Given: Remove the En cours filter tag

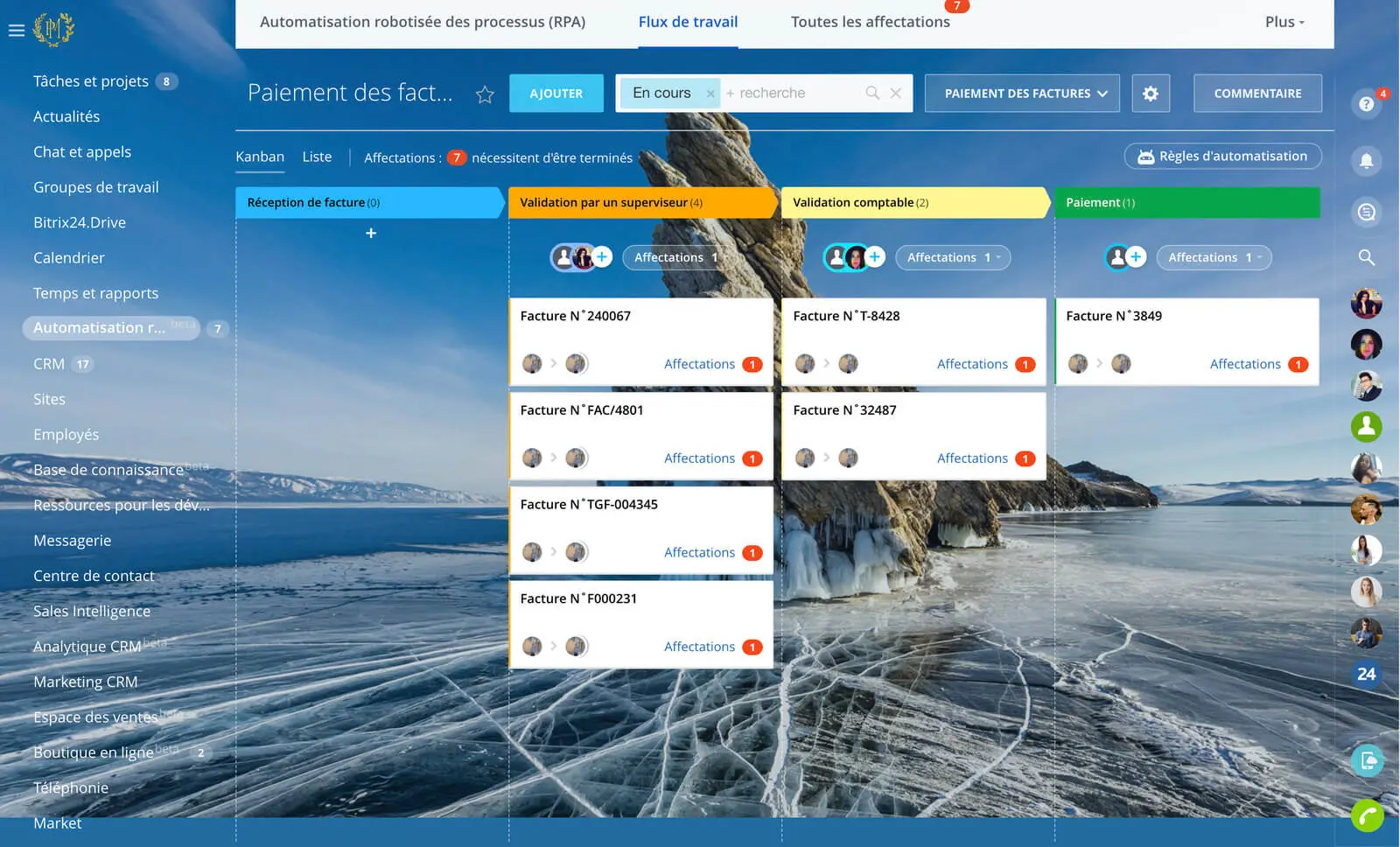Looking at the screenshot, I should pos(710,94).
